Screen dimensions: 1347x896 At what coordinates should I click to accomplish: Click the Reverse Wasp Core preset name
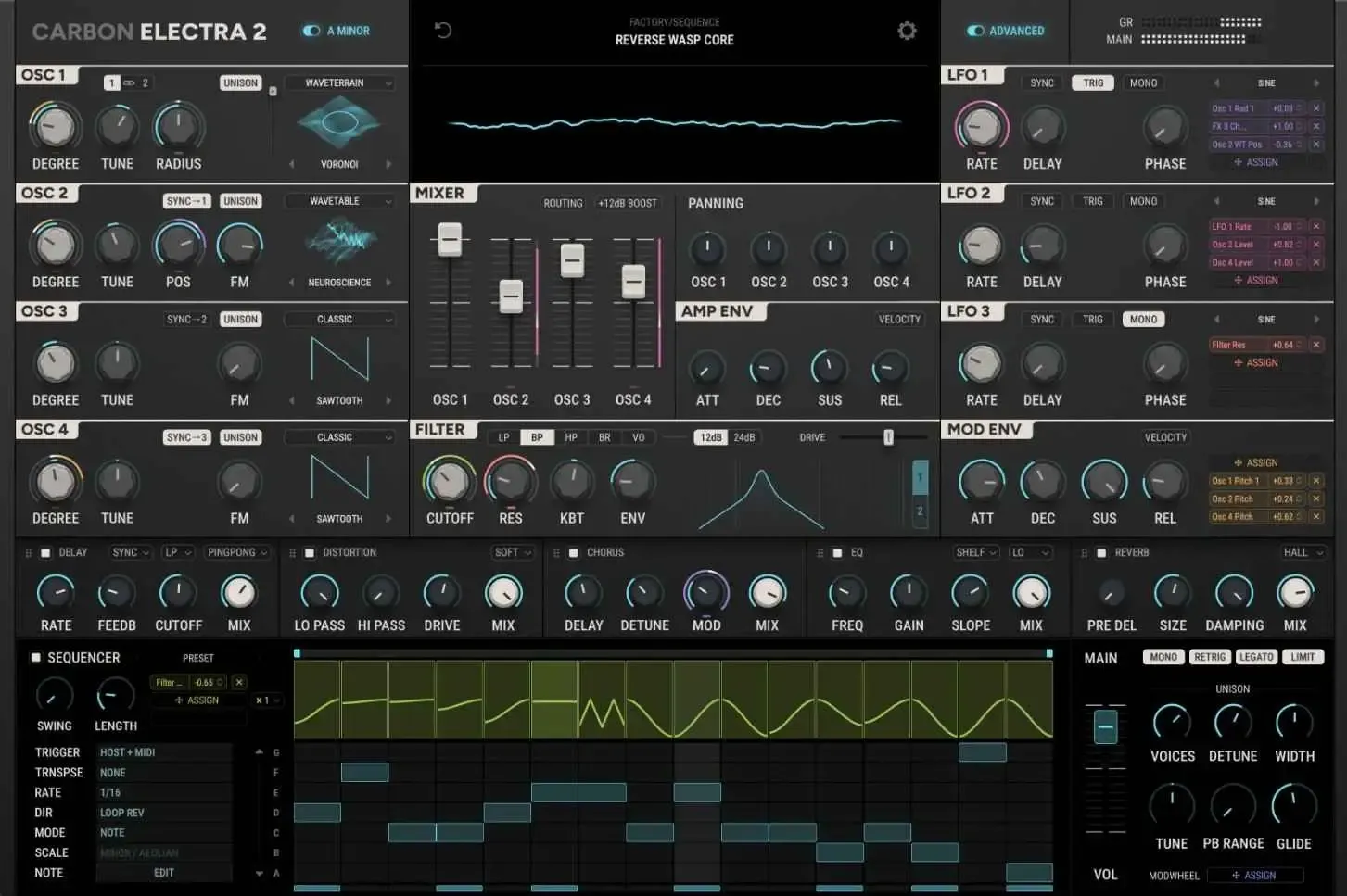click(x=675, y=40)
